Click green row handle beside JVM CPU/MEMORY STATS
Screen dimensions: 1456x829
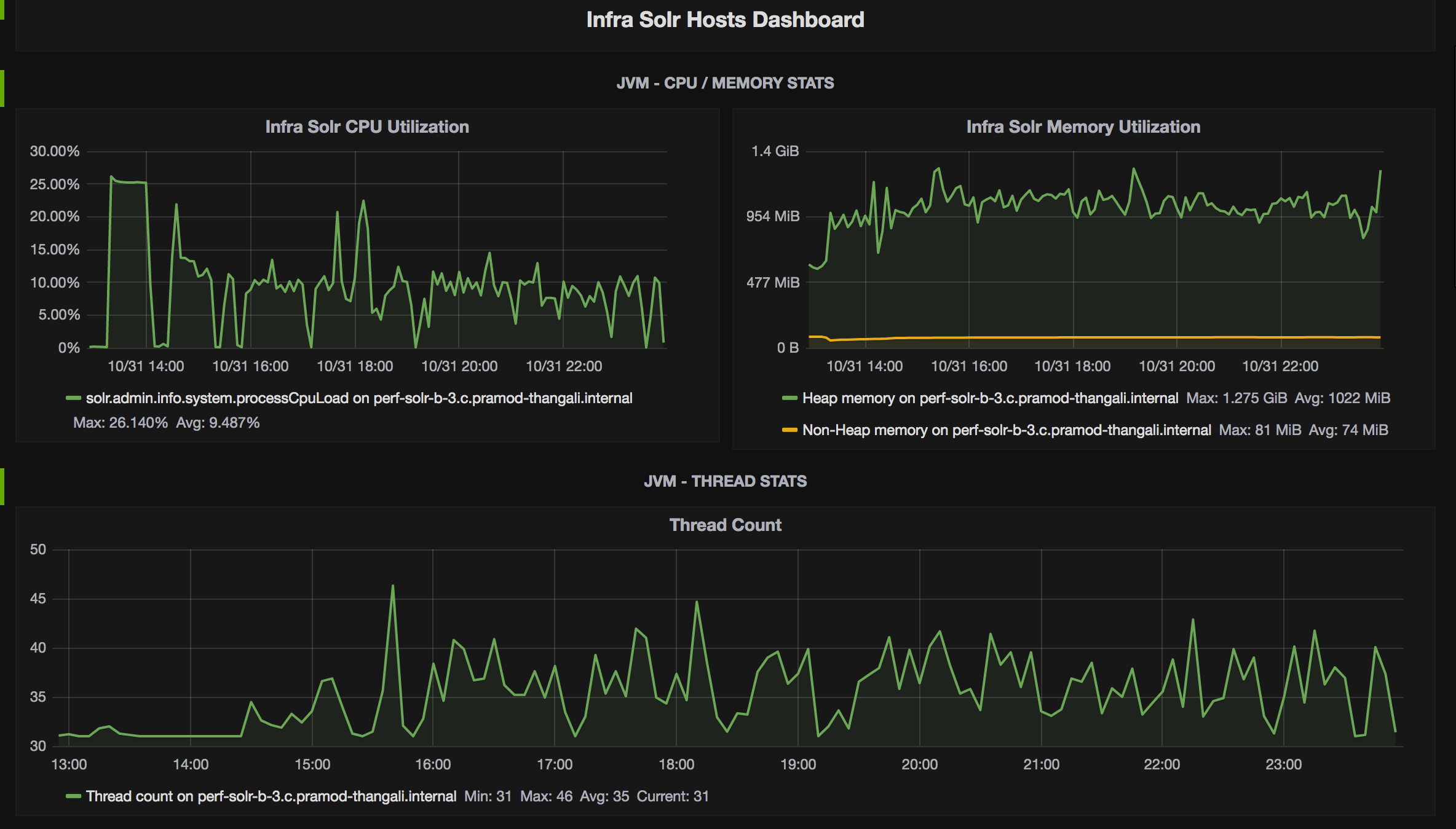coord(2,88)
